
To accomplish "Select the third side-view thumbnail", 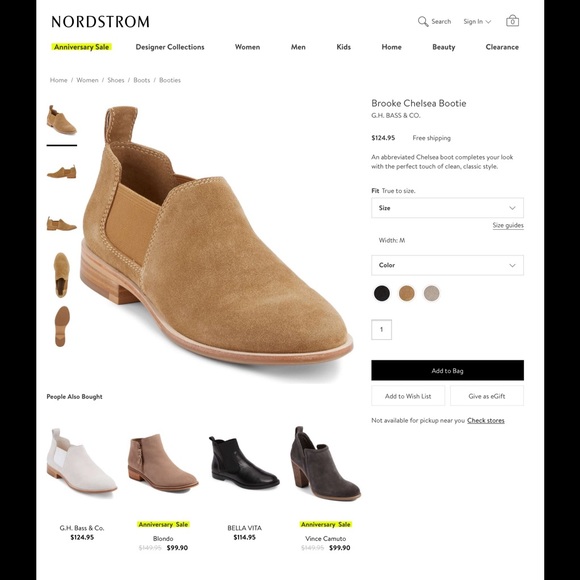I will (x=61, y=224).
